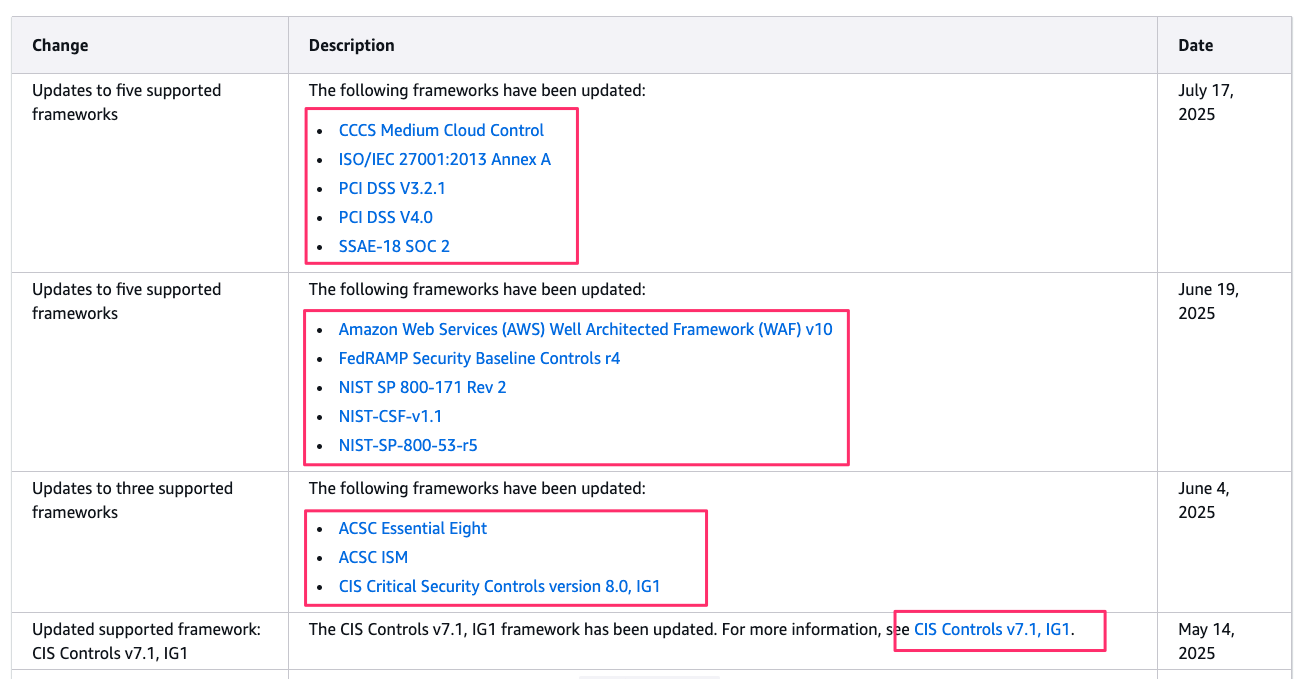Select the May 14, 2025 date cell

(x=1224, y=641)
